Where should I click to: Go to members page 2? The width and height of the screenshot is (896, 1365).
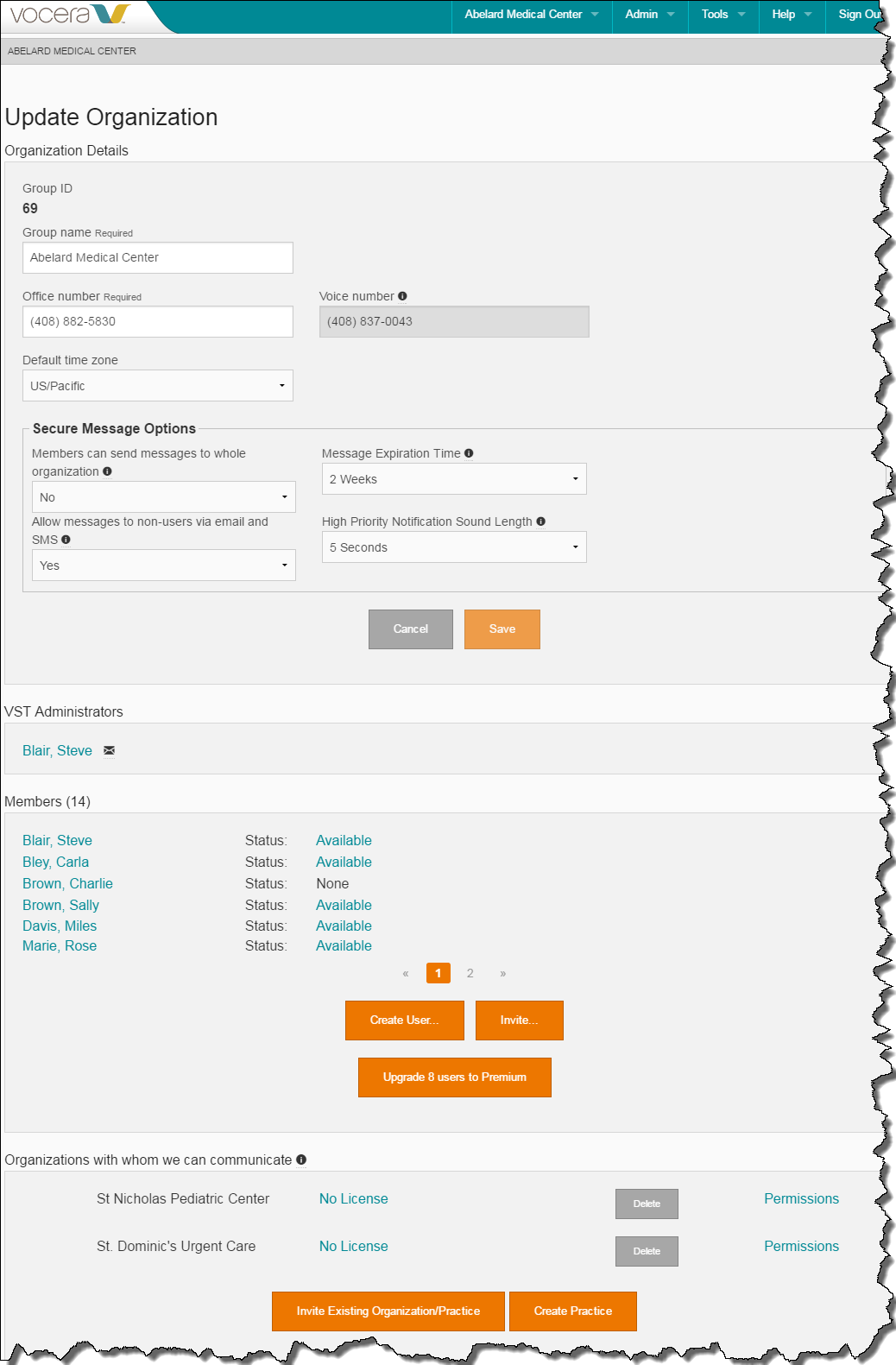pyautogui.click(x=470, y=973)
